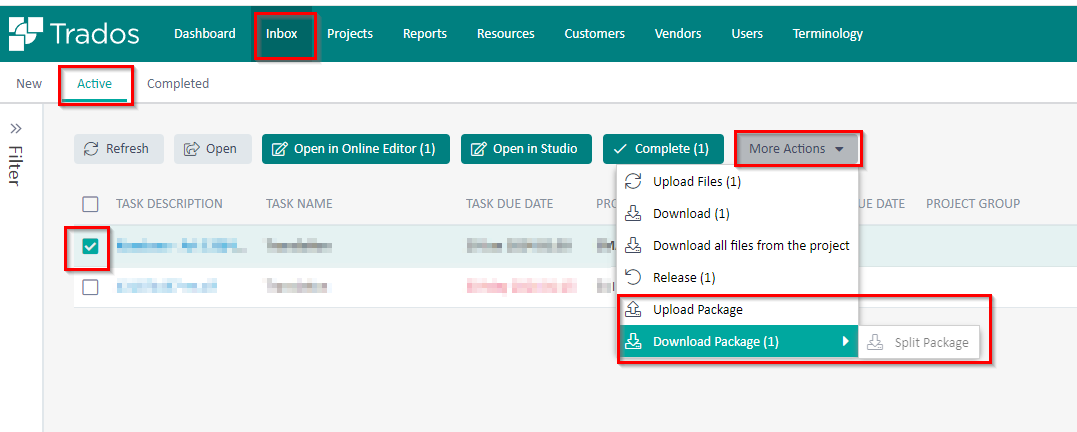Select Download Package (1) menu entry
This screenshot has height=432, width=1077.
coord(738,341)
